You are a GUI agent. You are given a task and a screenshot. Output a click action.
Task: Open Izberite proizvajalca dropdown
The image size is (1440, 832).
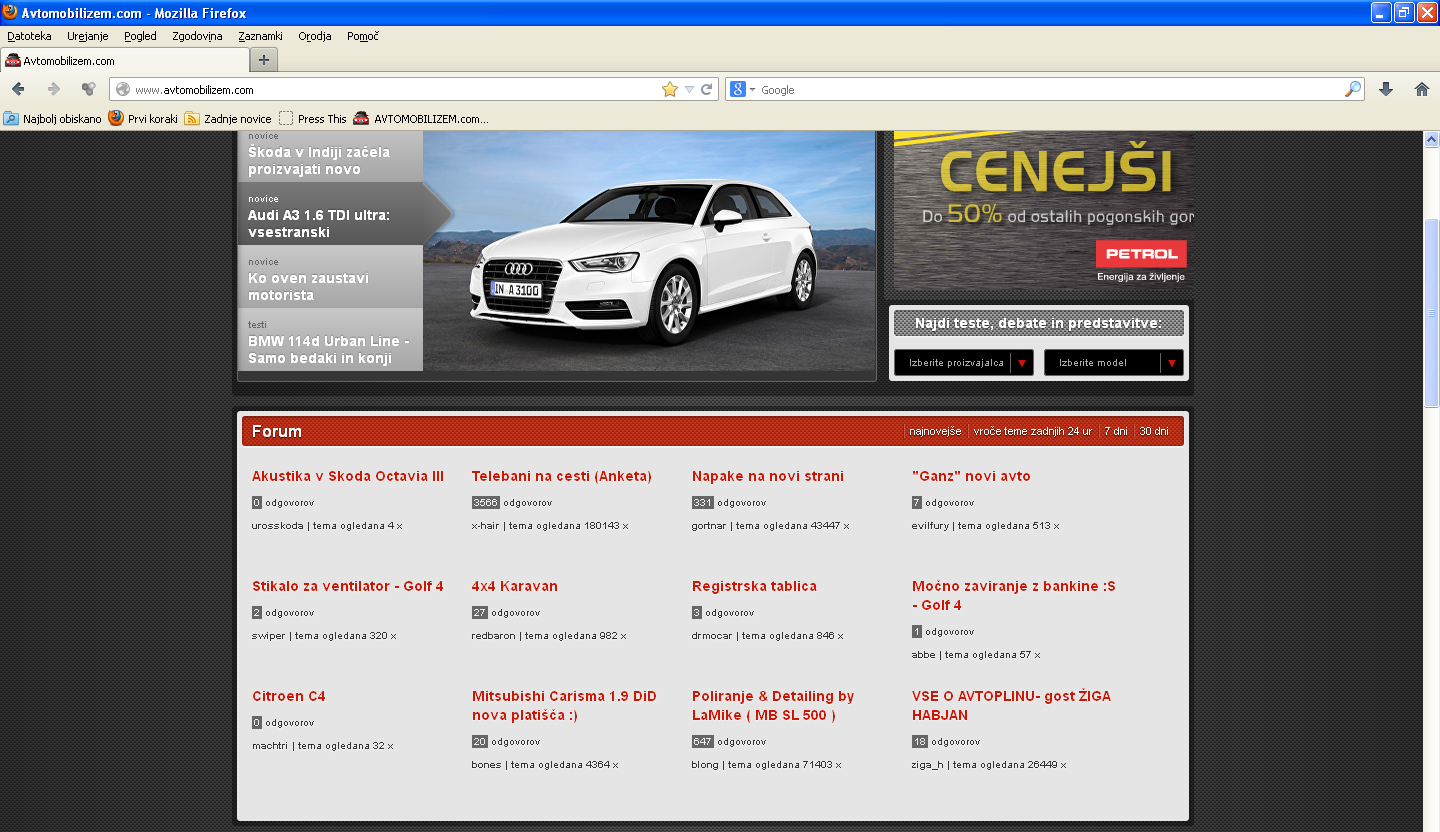pyautogui.click(x=963, y=363)
